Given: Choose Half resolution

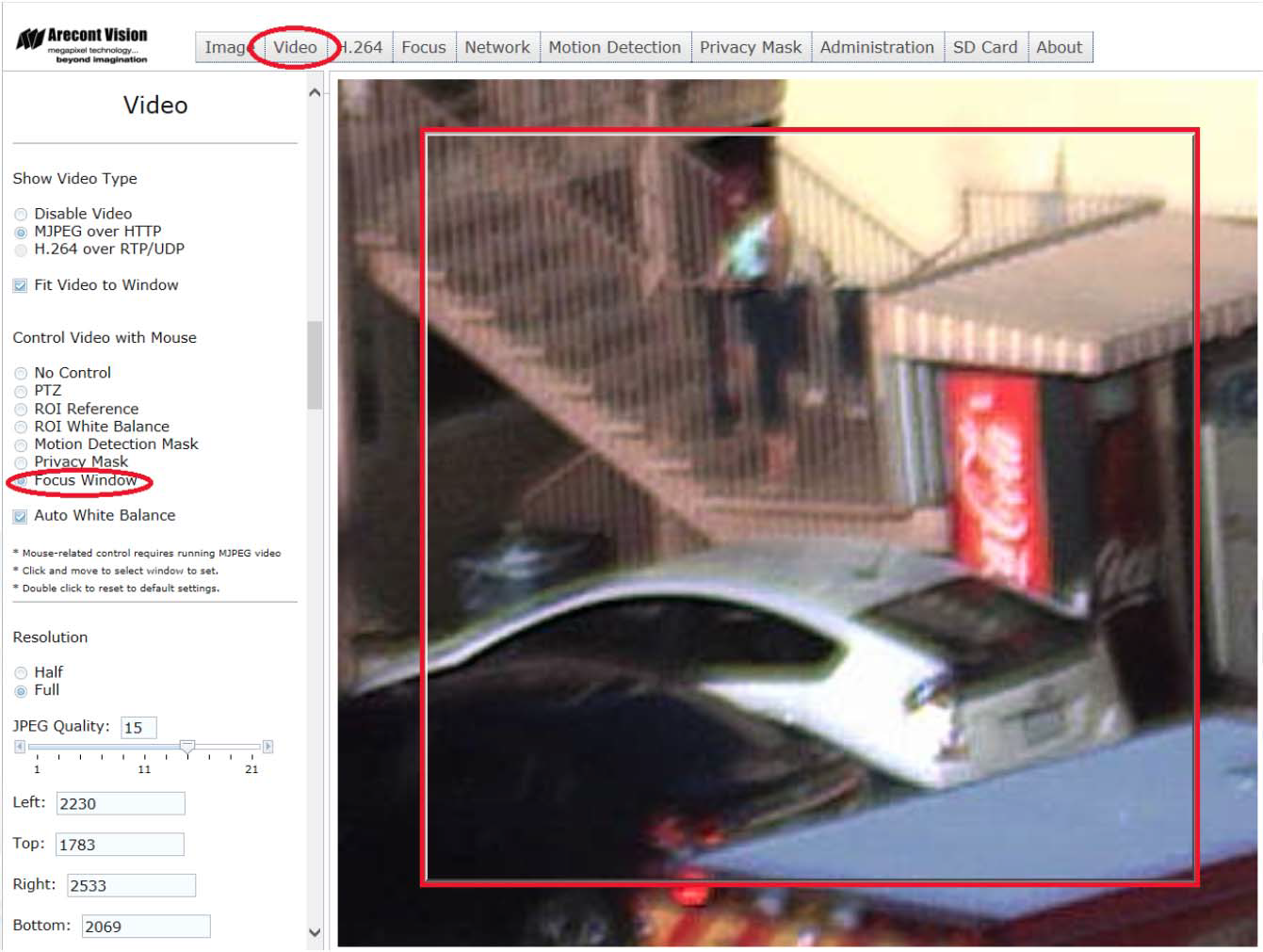Looking at the screenshot, I should 21,673.
